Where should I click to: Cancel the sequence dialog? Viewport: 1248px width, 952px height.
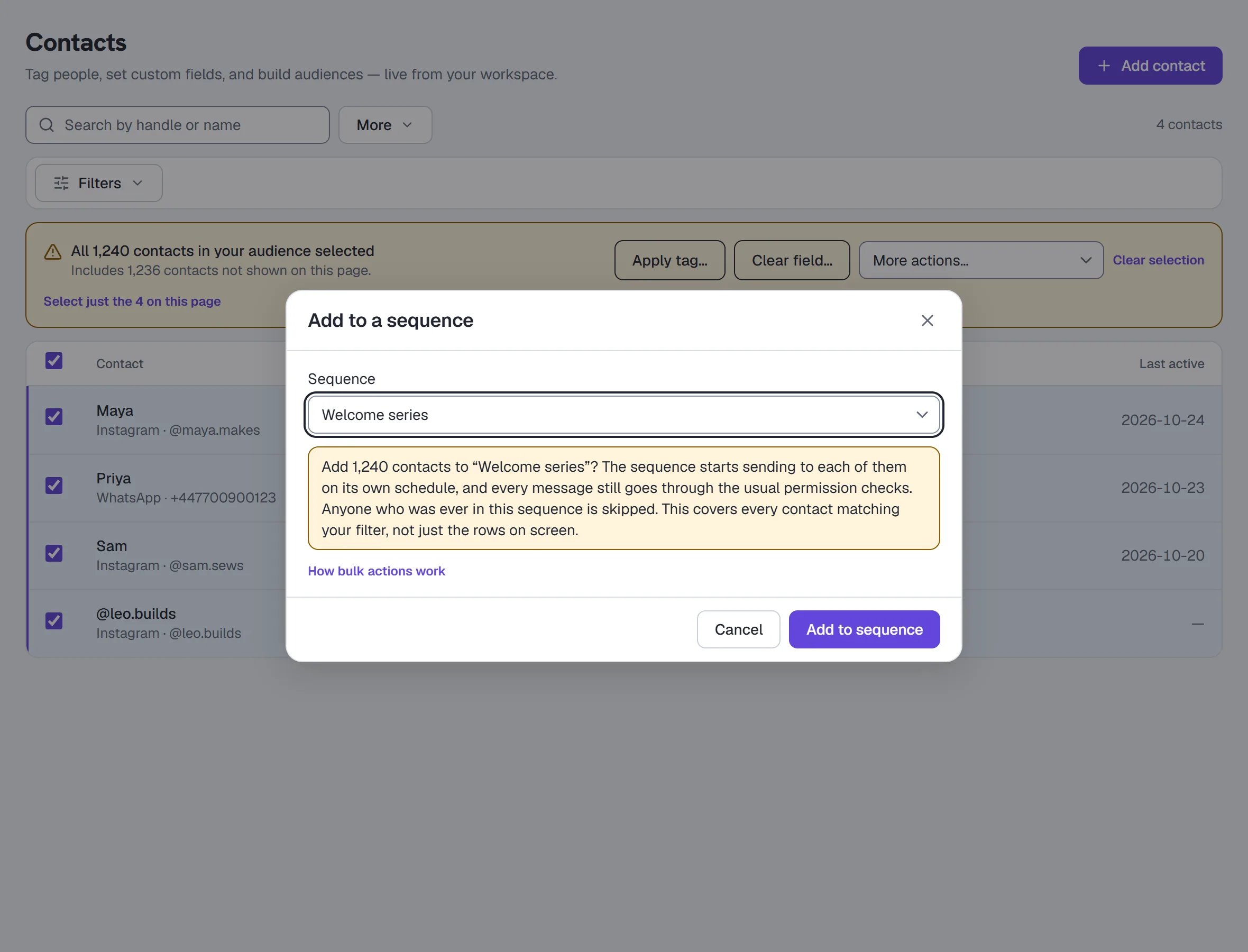click(738, 629)
